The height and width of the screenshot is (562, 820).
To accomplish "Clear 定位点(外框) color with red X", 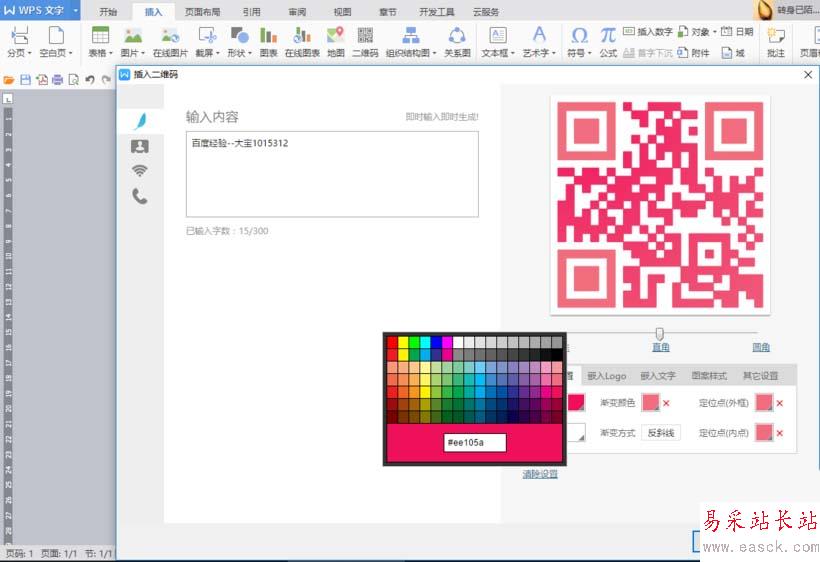I will (x=780, y=403).
